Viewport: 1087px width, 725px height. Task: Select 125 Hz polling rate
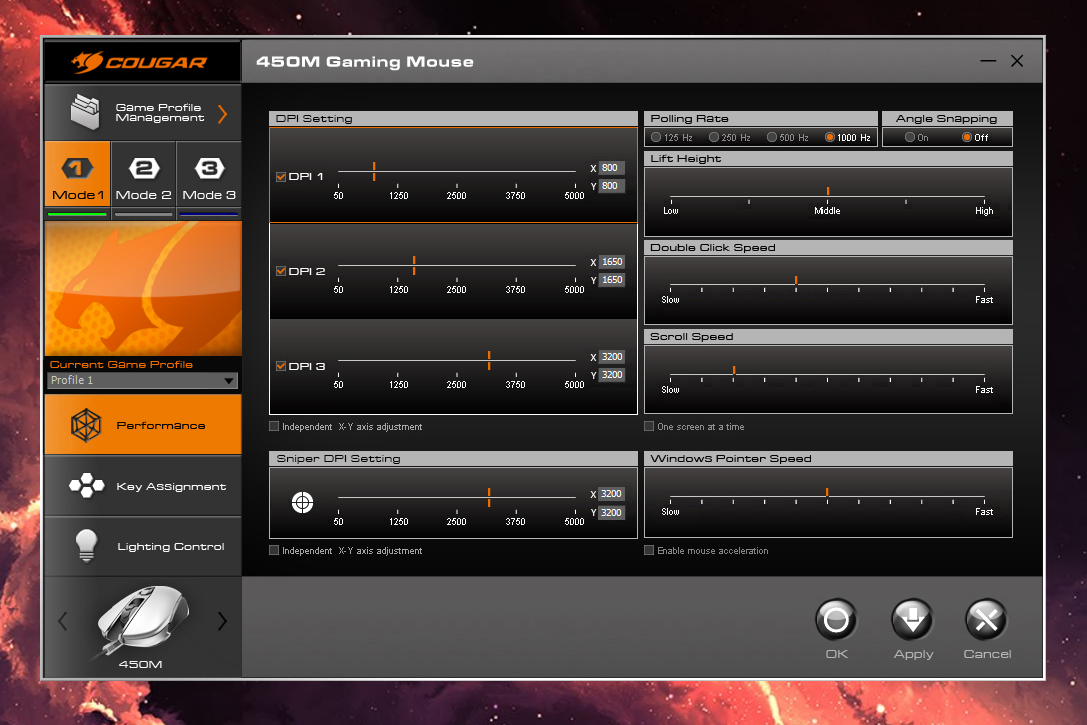656,137
